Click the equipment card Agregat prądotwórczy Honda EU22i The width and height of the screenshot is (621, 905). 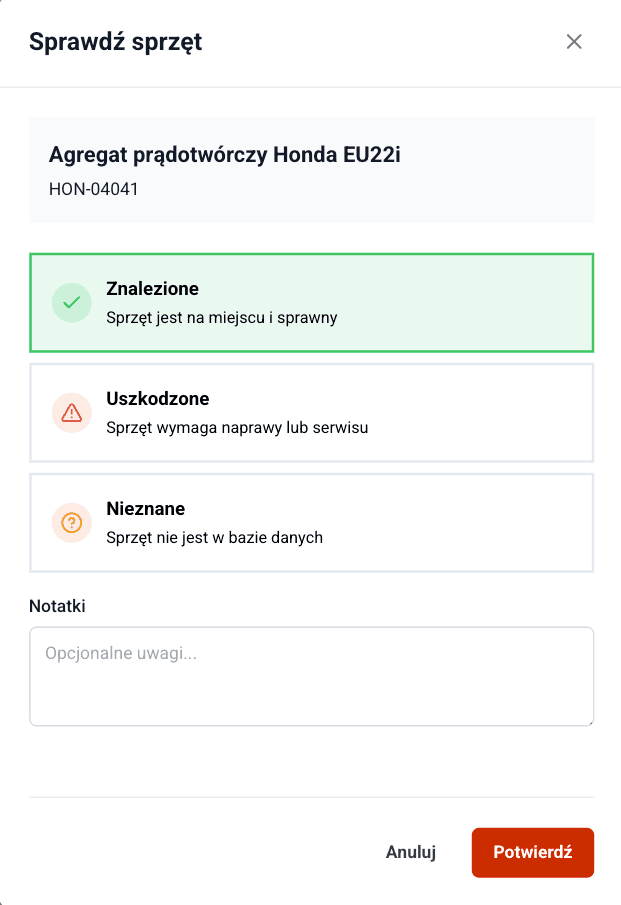click(x=310, y=170)
